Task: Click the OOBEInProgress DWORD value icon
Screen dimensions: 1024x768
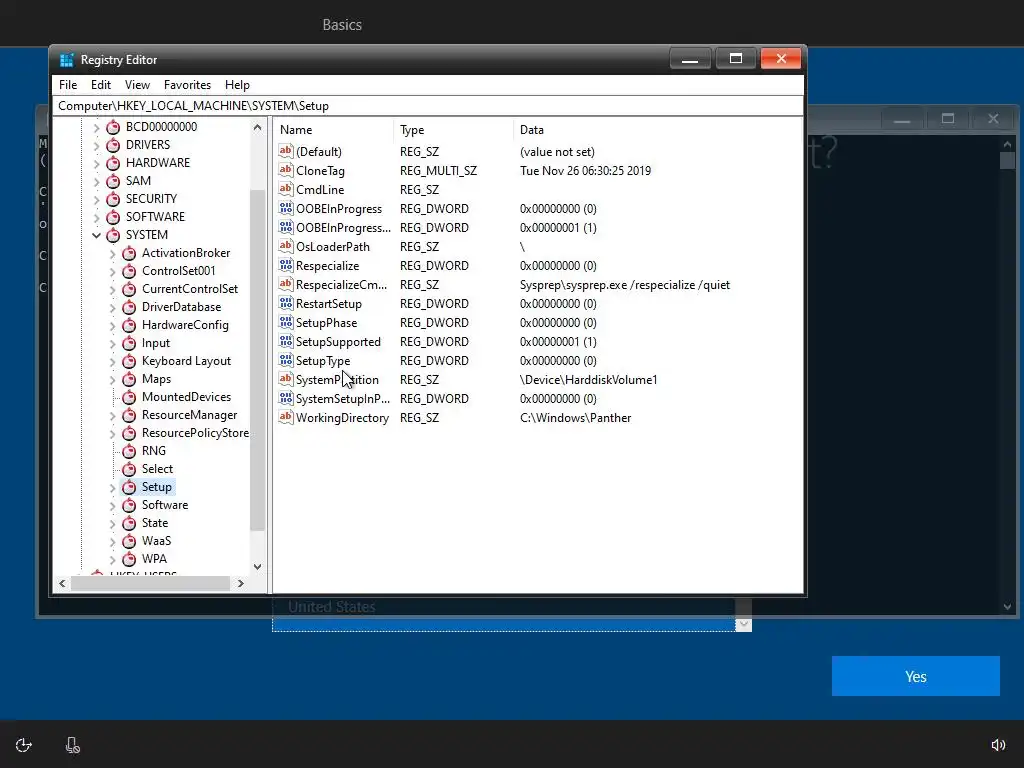Action: pos(285,208)
